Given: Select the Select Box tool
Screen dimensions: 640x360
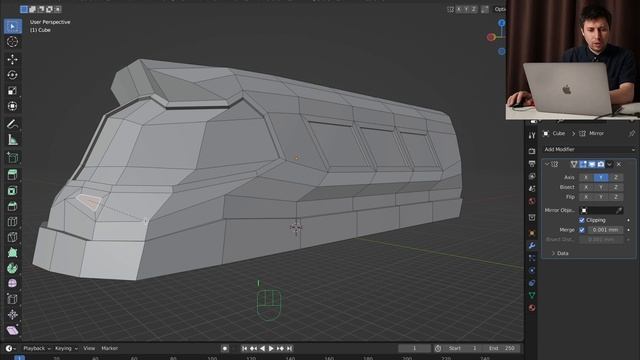Looking at the screenshot, I should click(x=13, y=27).
